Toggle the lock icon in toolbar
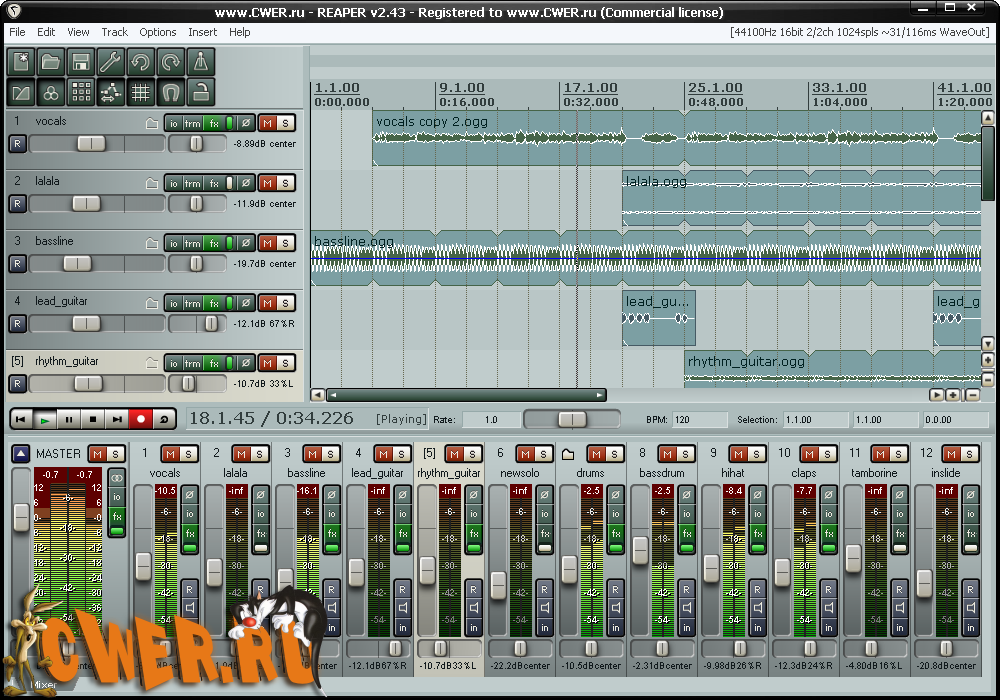This screenshot has width=1000, height=700. (200, 93)
